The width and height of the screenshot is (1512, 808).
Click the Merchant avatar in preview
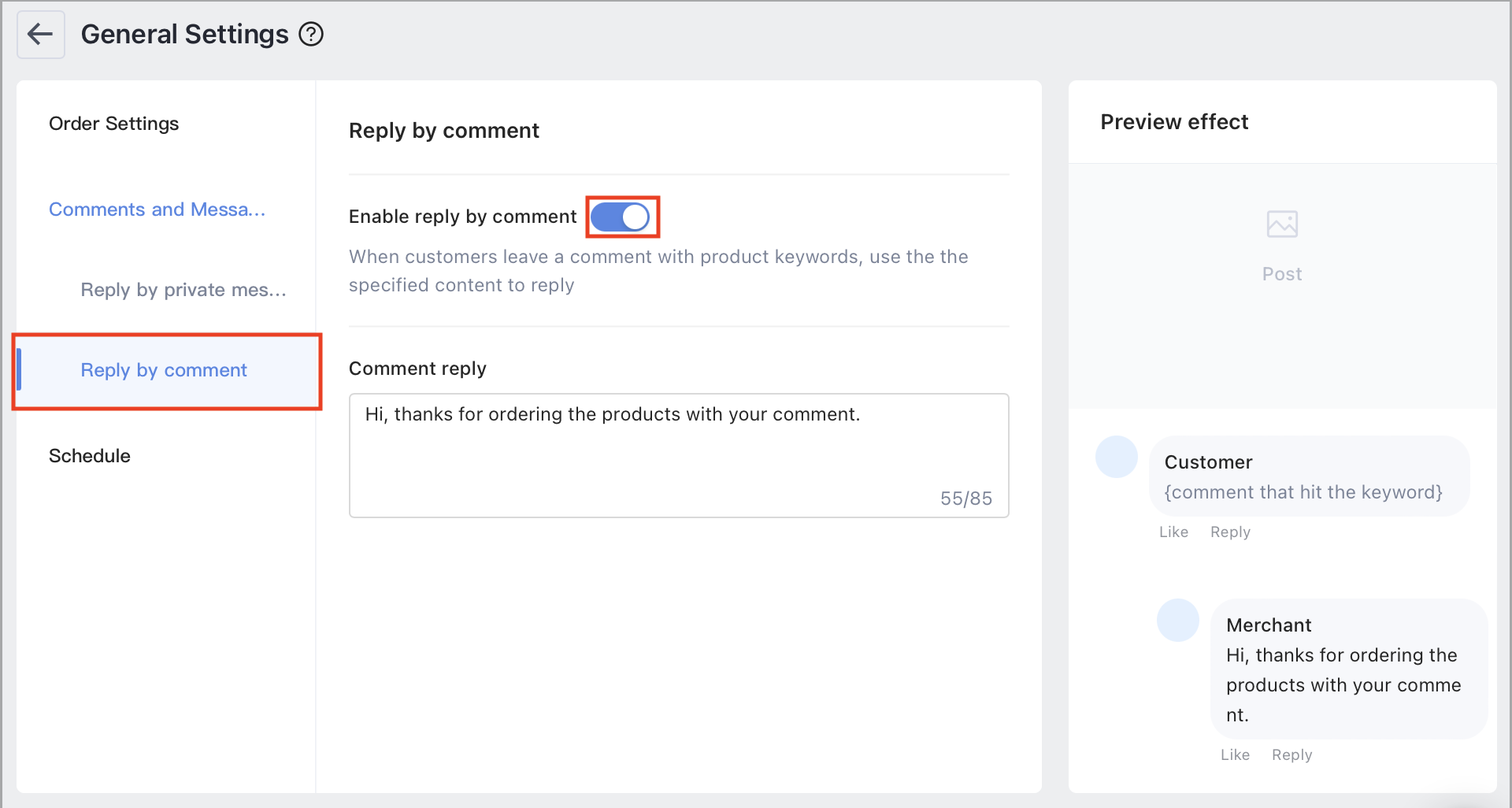pos(1178,620)
